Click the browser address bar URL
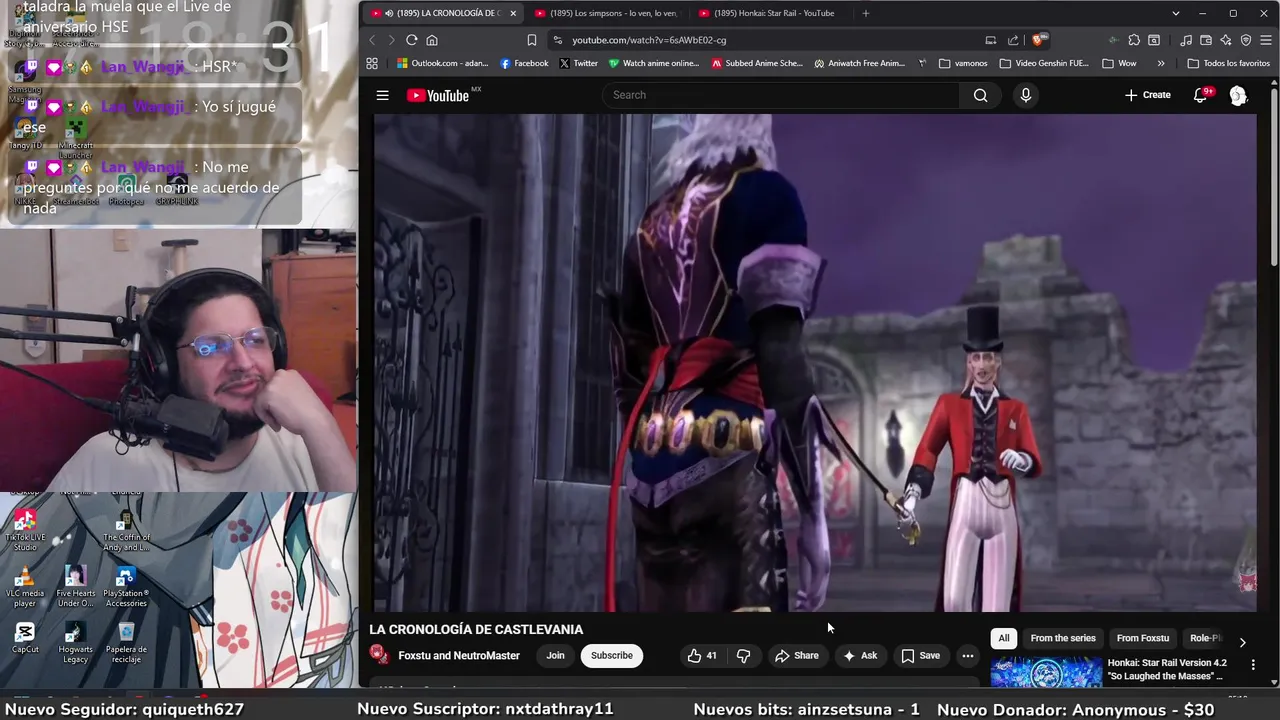 pyautogui.click(x=649, y=40)
